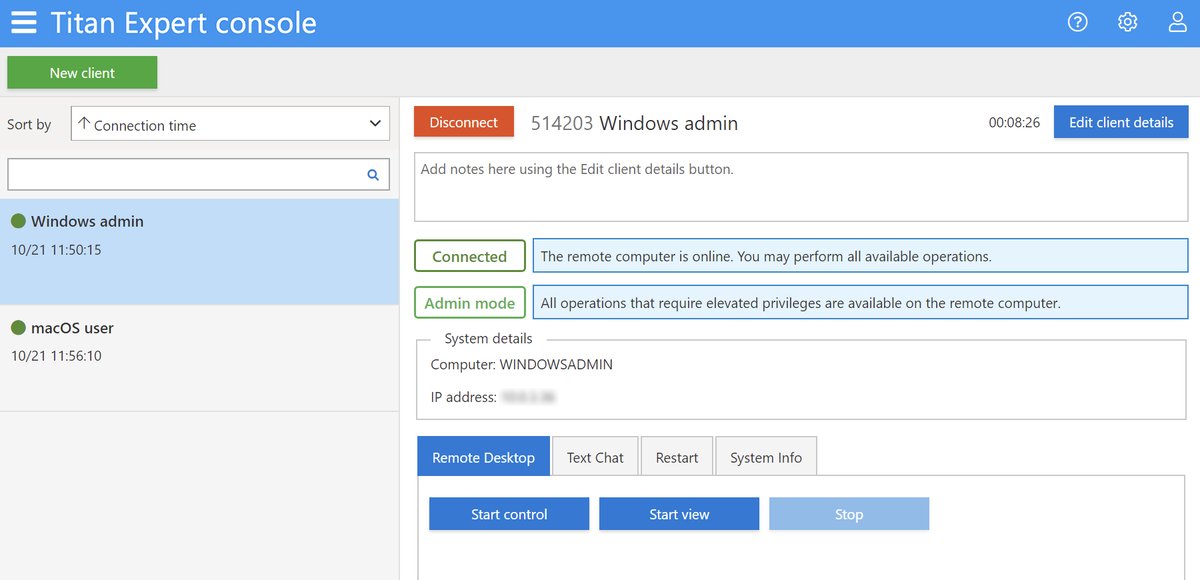Open the user account icon

pos(1178,22)
